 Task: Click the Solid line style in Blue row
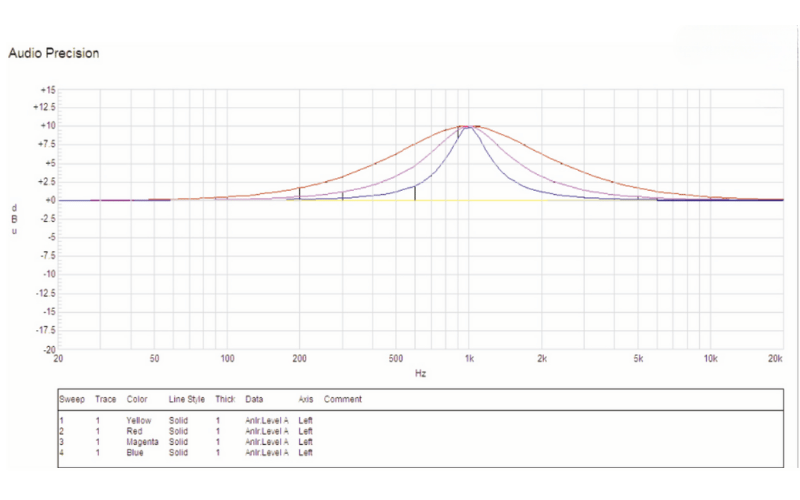[x=179, y=453]
